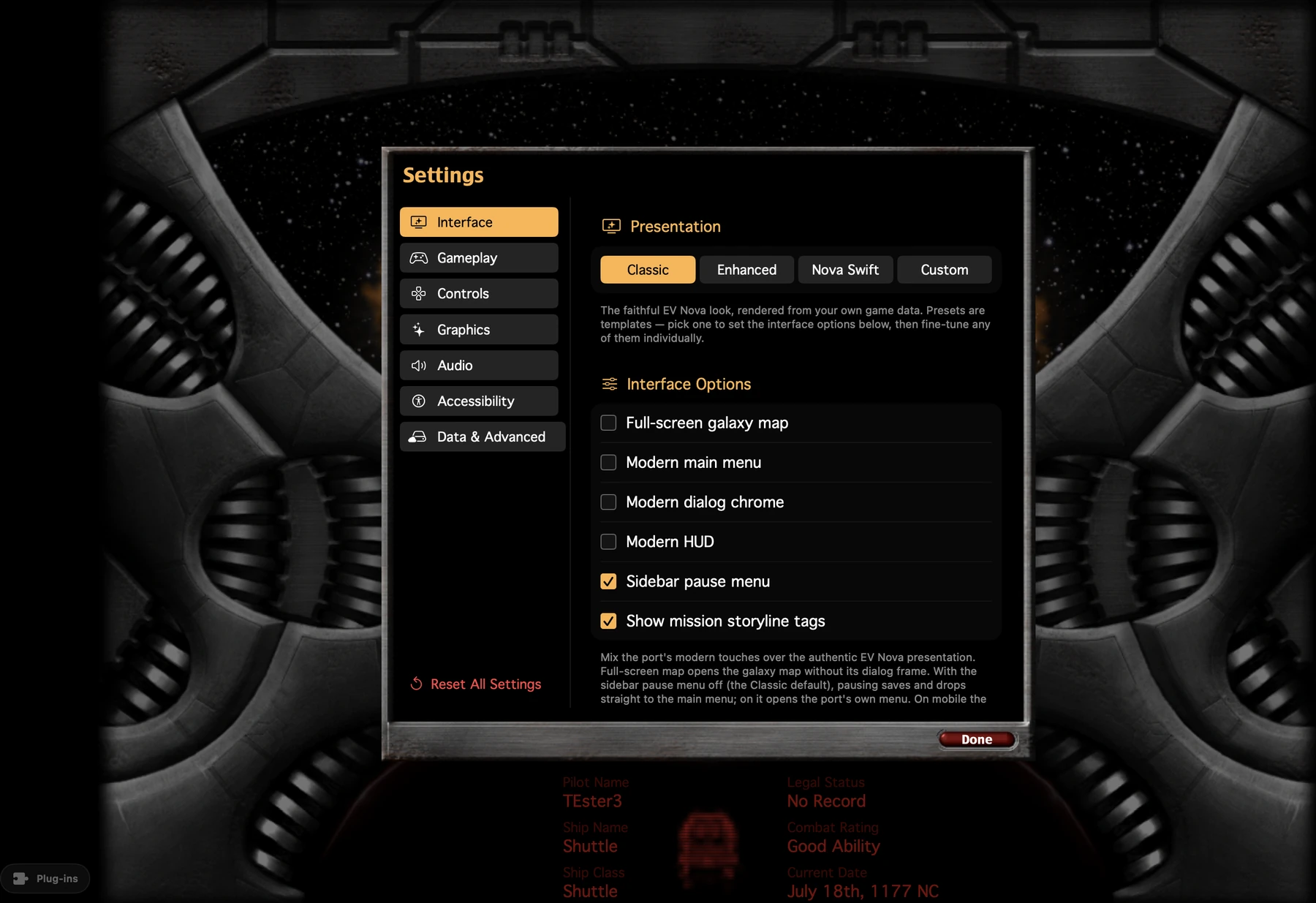Click the date July 18th, 1177 NC
The width and height of the screenshot is (1316, 903).
863,891
